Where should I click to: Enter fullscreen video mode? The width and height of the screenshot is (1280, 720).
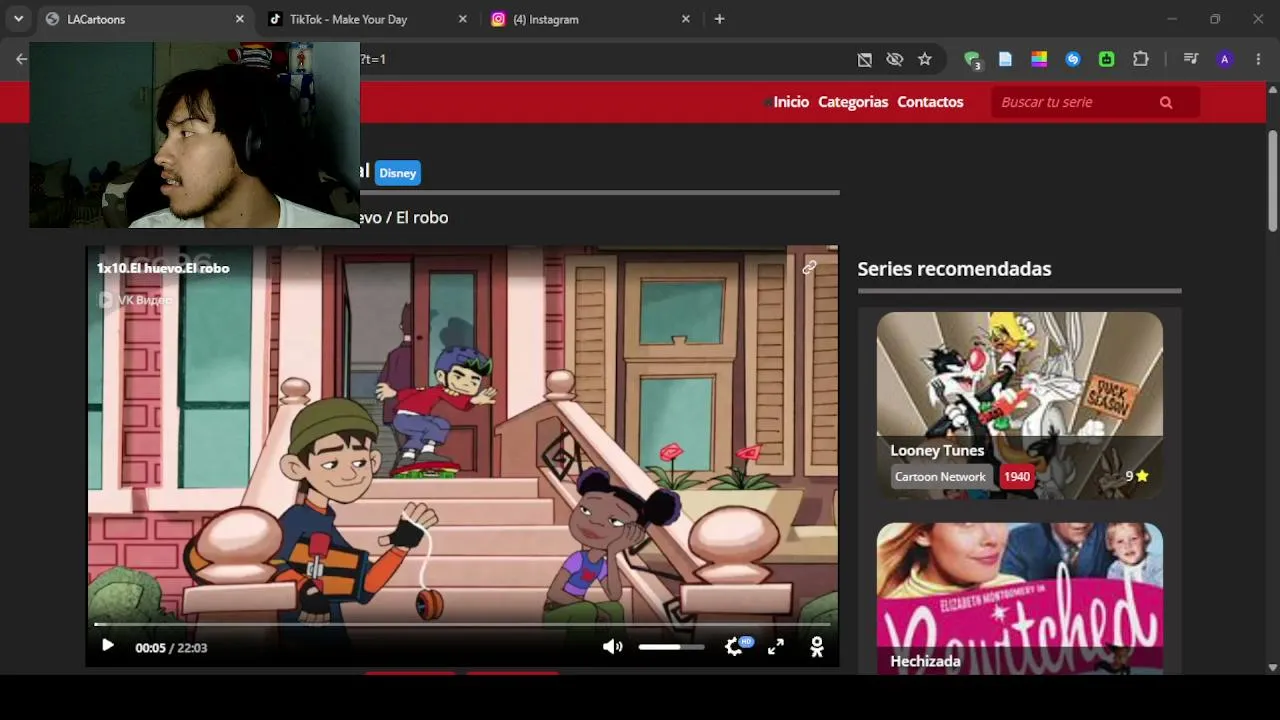776,647
